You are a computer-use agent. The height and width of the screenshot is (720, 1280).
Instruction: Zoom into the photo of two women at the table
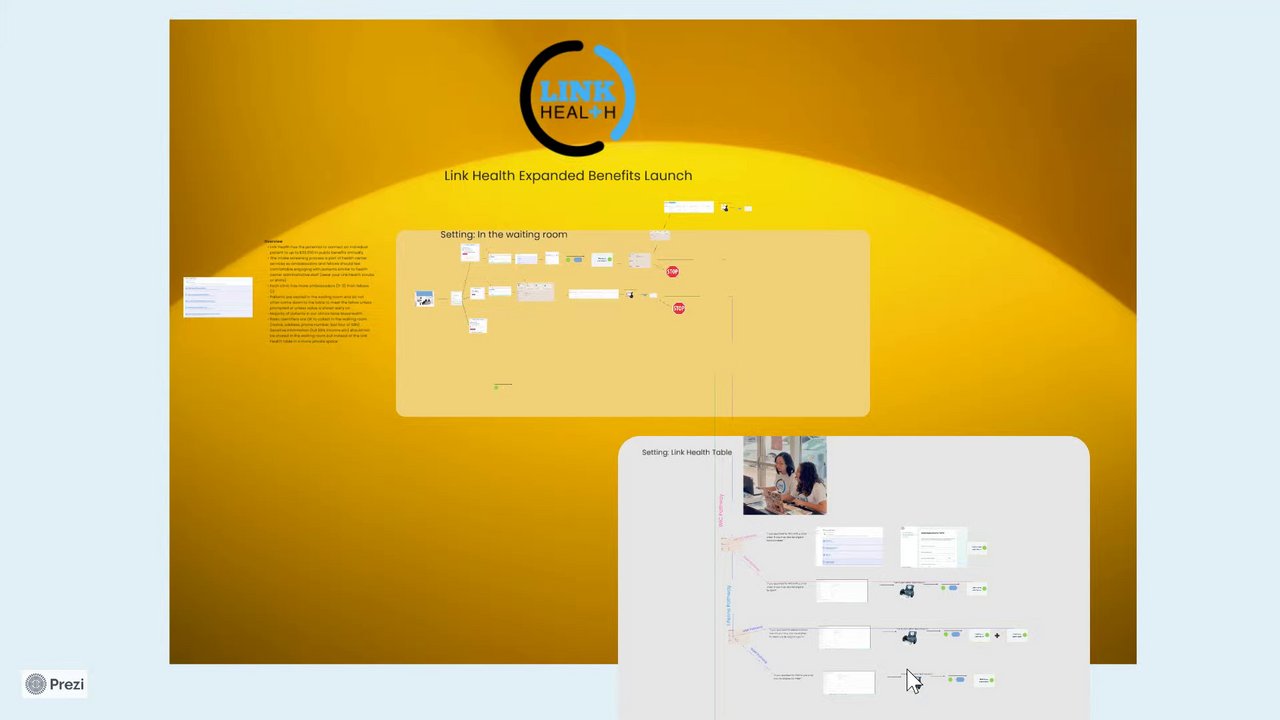click(785, 475)
